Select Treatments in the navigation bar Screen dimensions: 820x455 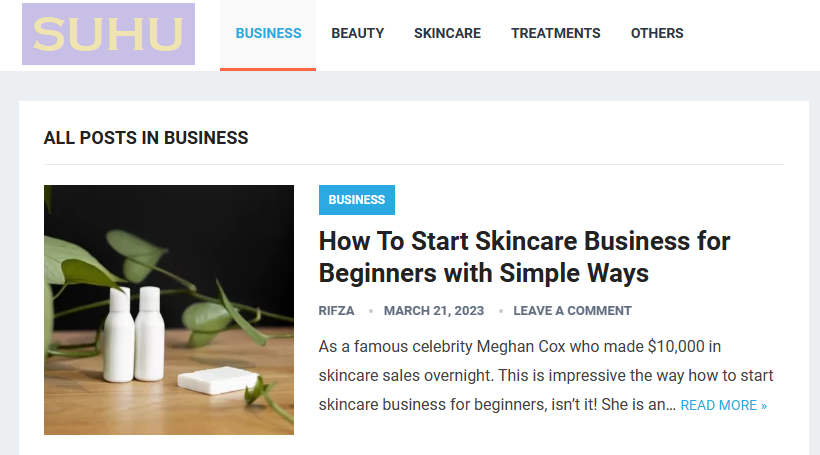555,33
